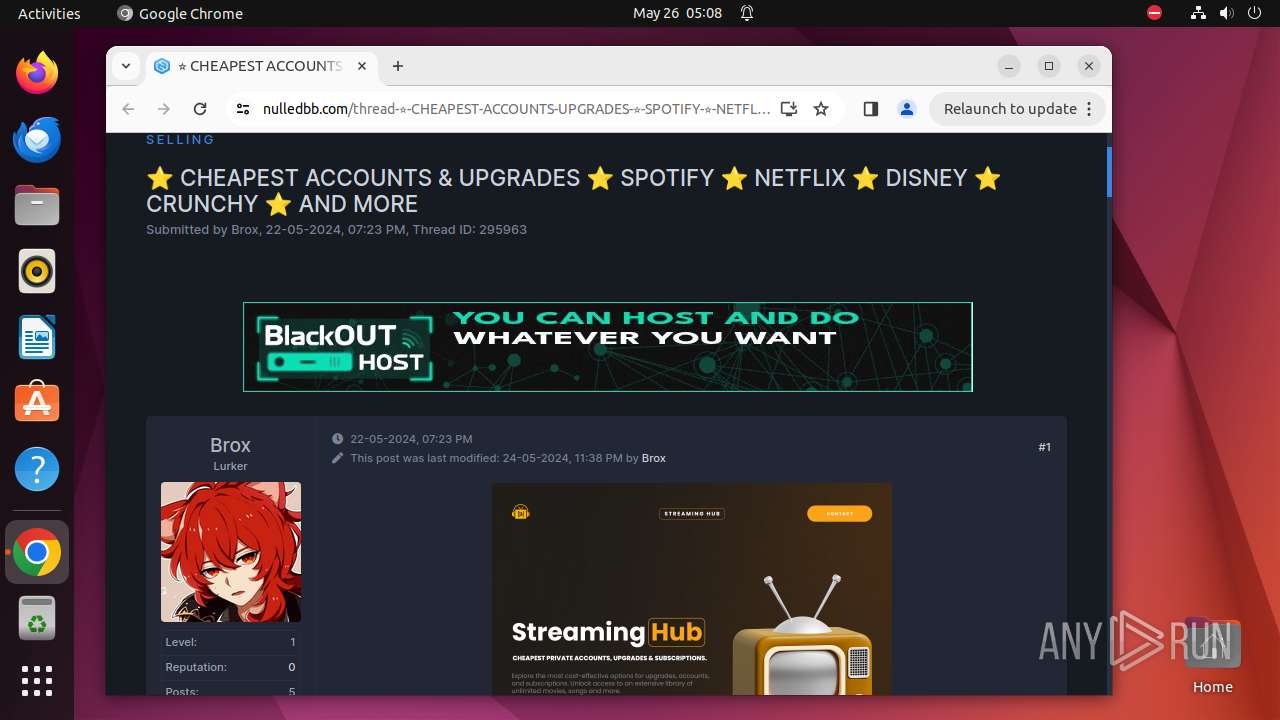Click the install app icon in address bar

point(789,109)
